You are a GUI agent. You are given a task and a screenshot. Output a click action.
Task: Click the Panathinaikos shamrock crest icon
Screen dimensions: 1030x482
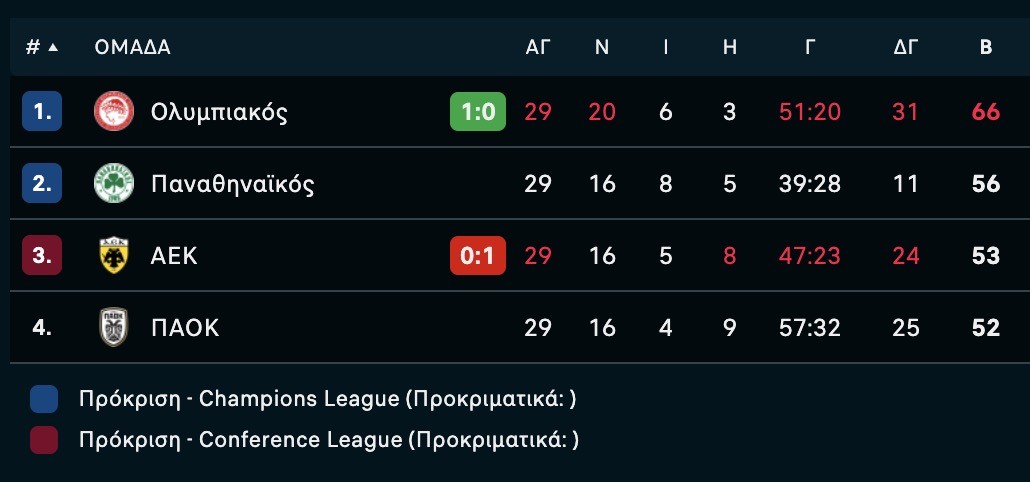point(114,183)
